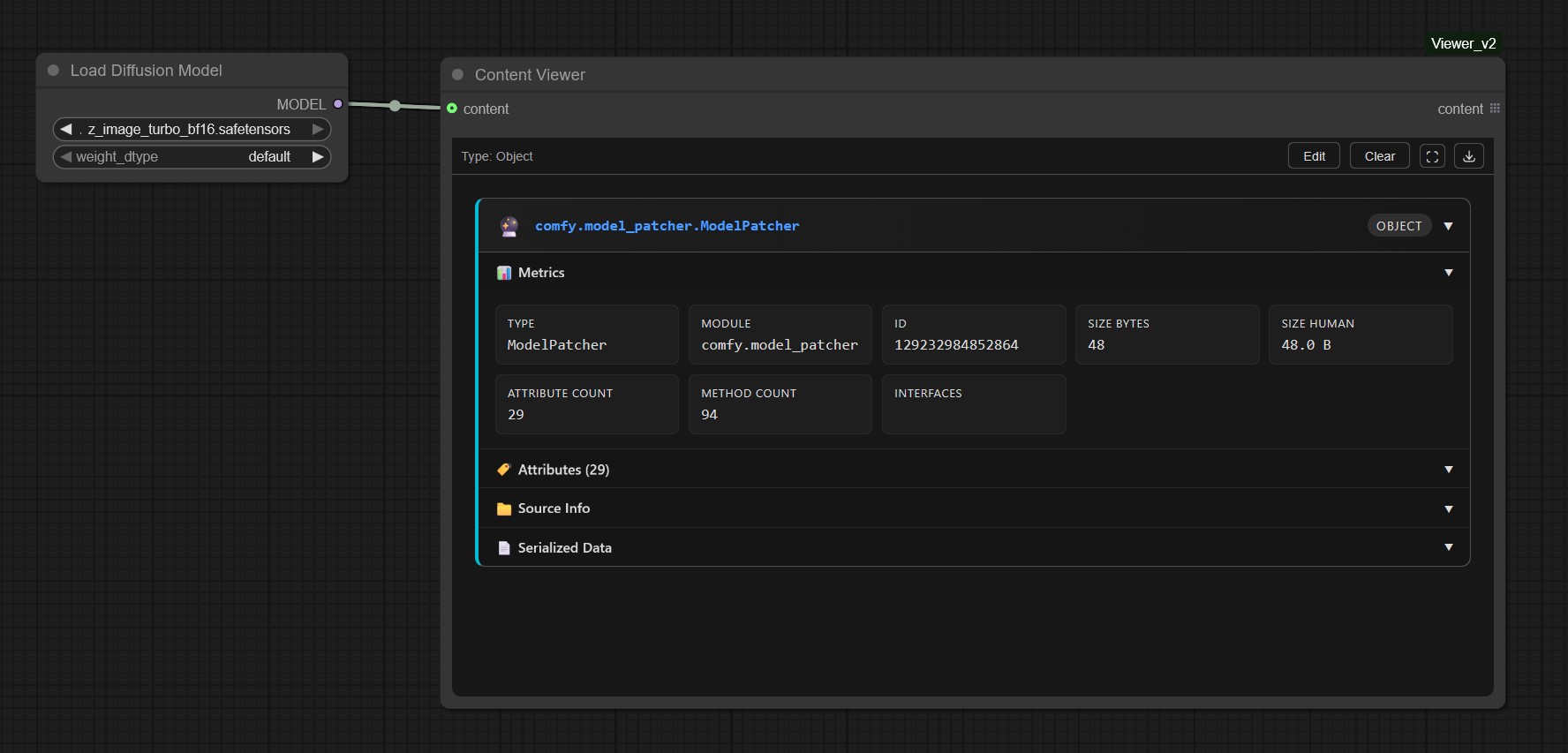Click the green content input socket
This screenshot has width=1568, height=753.
(x=452, y=109)
